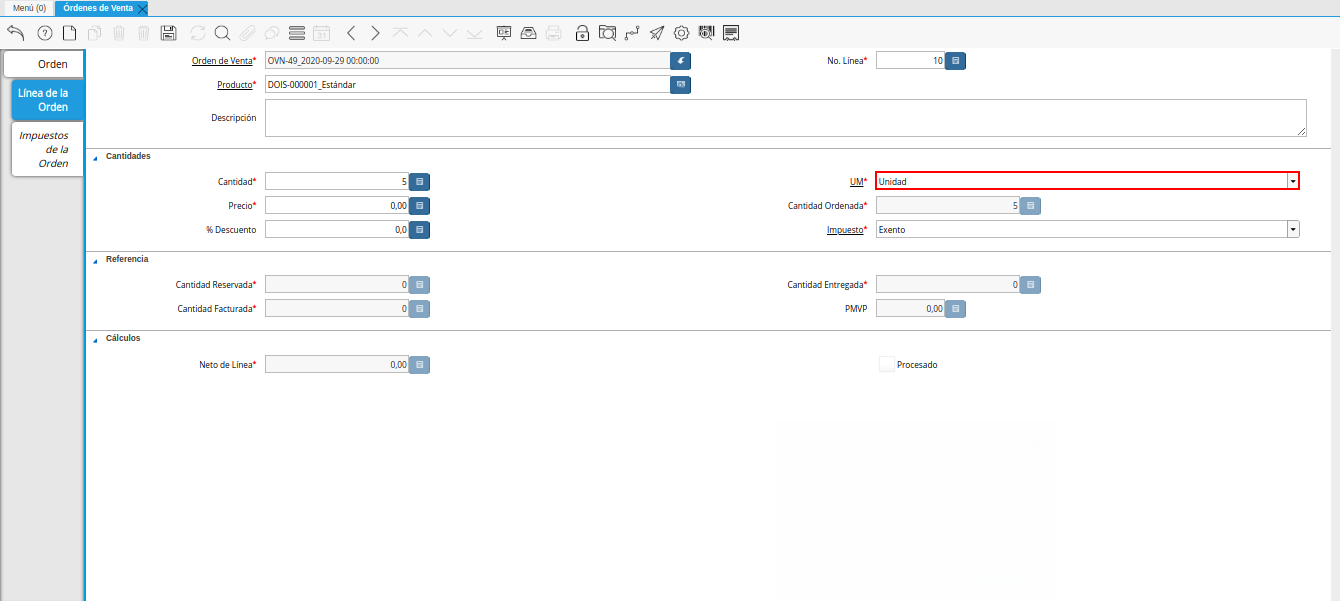Open the Impuesto Exento dropdown
Image resolution: width=1340 pixels, height=601 pixels.
point(1293,229)
